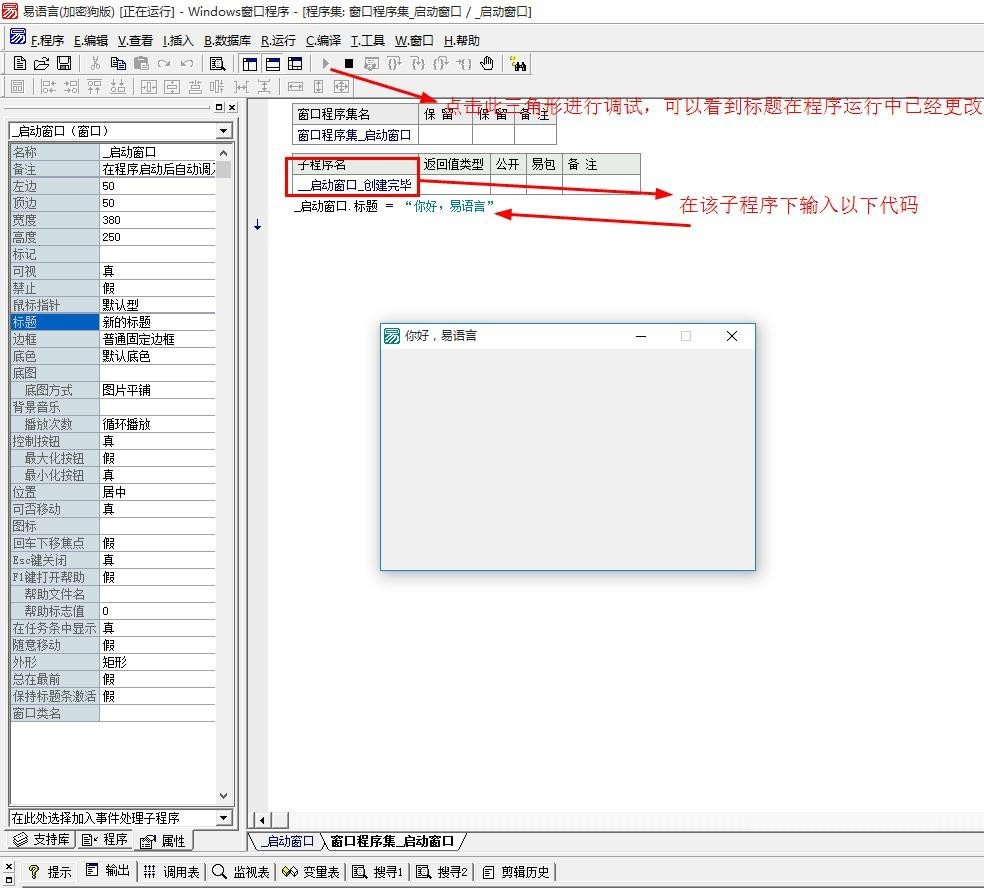
Task: Open the R.运行 menu
Action: (278, 41)
